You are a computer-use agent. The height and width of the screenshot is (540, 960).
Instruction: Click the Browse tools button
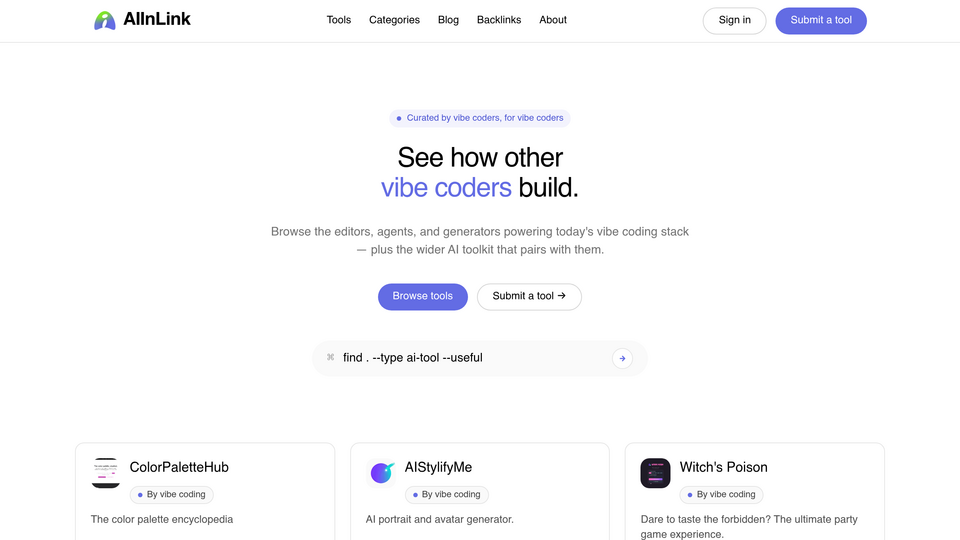click(422, 296)
